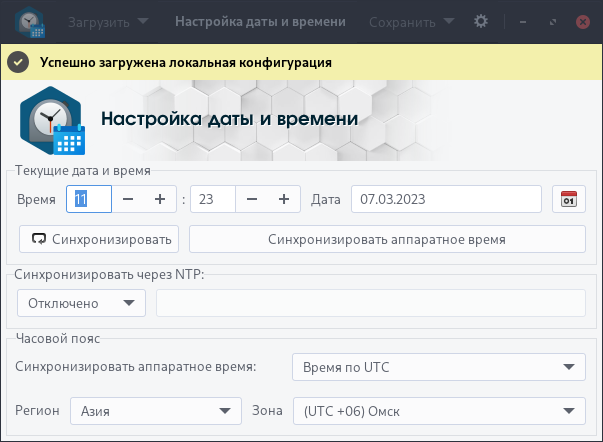Viewport: 603px width, 442px height.
Task: Open the Загрузить menu
Action: click(x=107, y=21)
